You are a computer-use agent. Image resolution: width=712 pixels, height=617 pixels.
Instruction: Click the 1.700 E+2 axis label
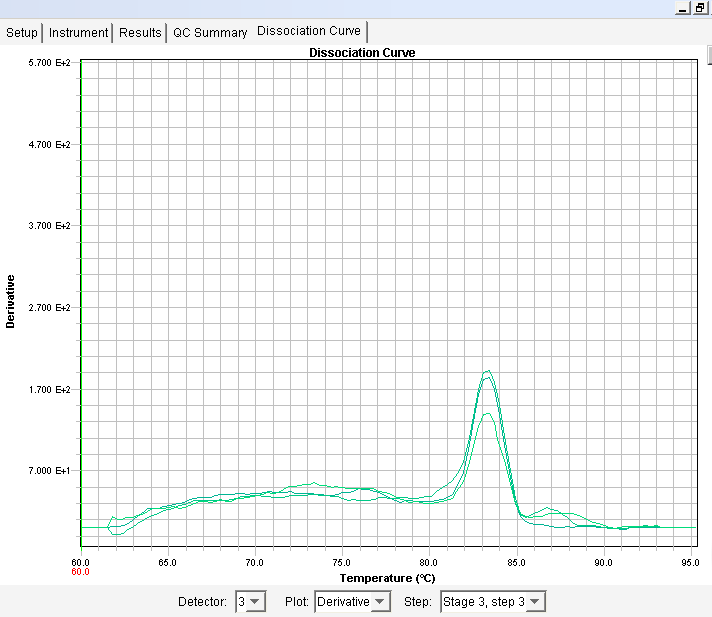pos(49,390)
